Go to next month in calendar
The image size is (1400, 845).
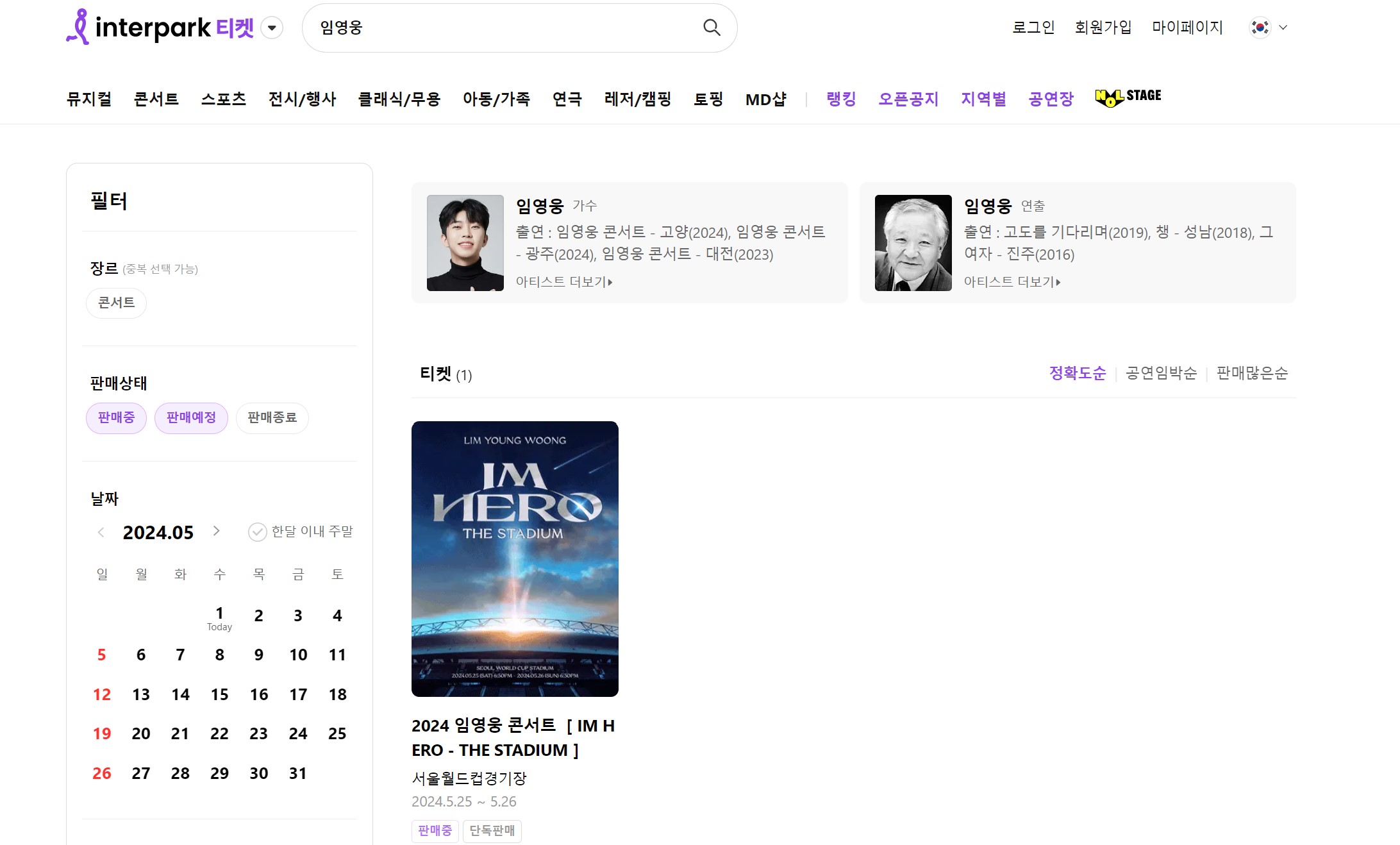coord(217,531)
